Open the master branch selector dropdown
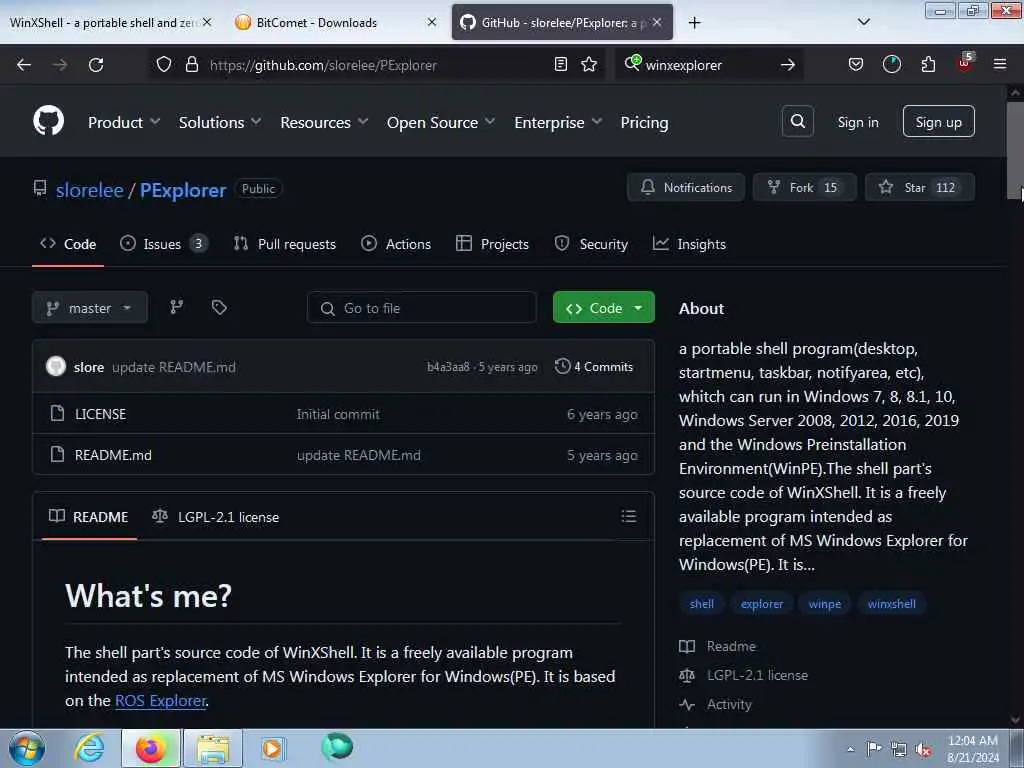 point(89,308)
